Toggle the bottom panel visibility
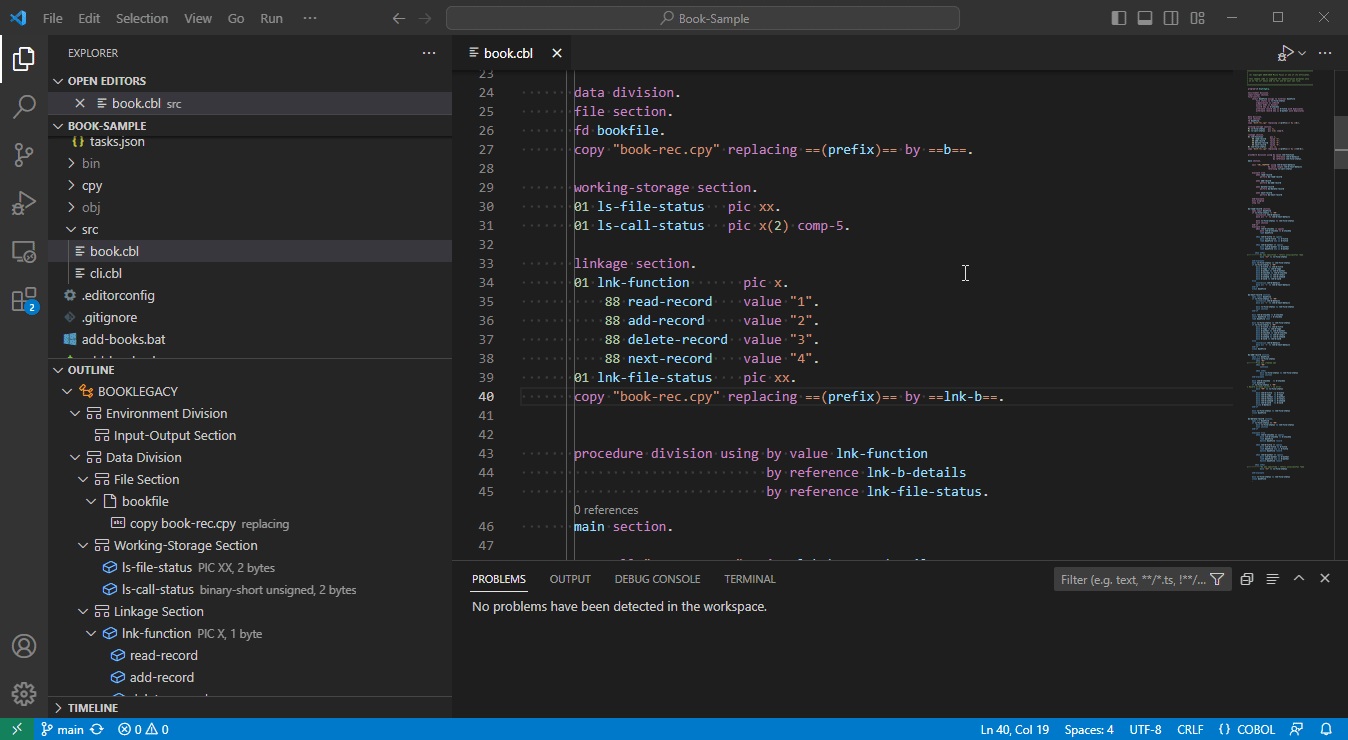This screenshot has height=740, width=1348. coord(1144,17)
